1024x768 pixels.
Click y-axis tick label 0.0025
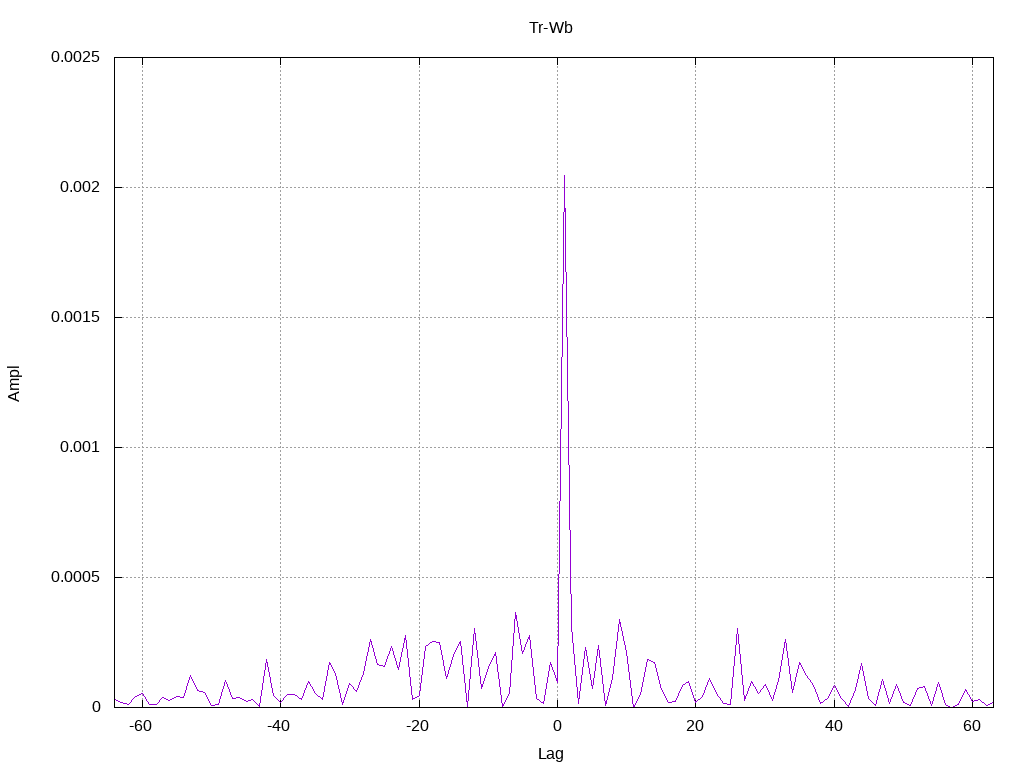click(x=76, y=57)
